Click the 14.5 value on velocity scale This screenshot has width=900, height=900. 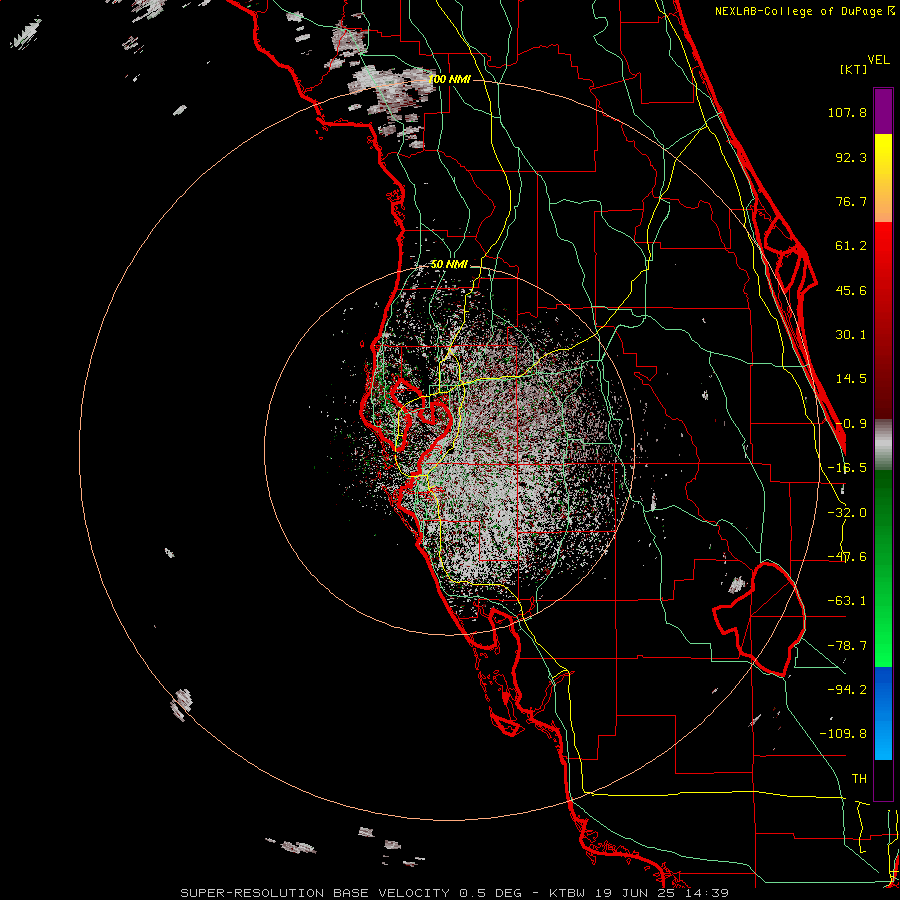[851, 379]
